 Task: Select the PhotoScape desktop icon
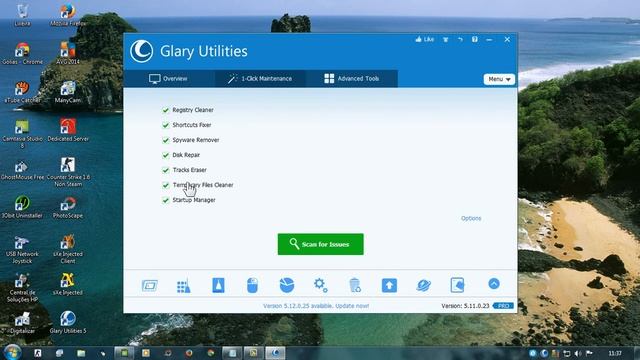[68, 207]
